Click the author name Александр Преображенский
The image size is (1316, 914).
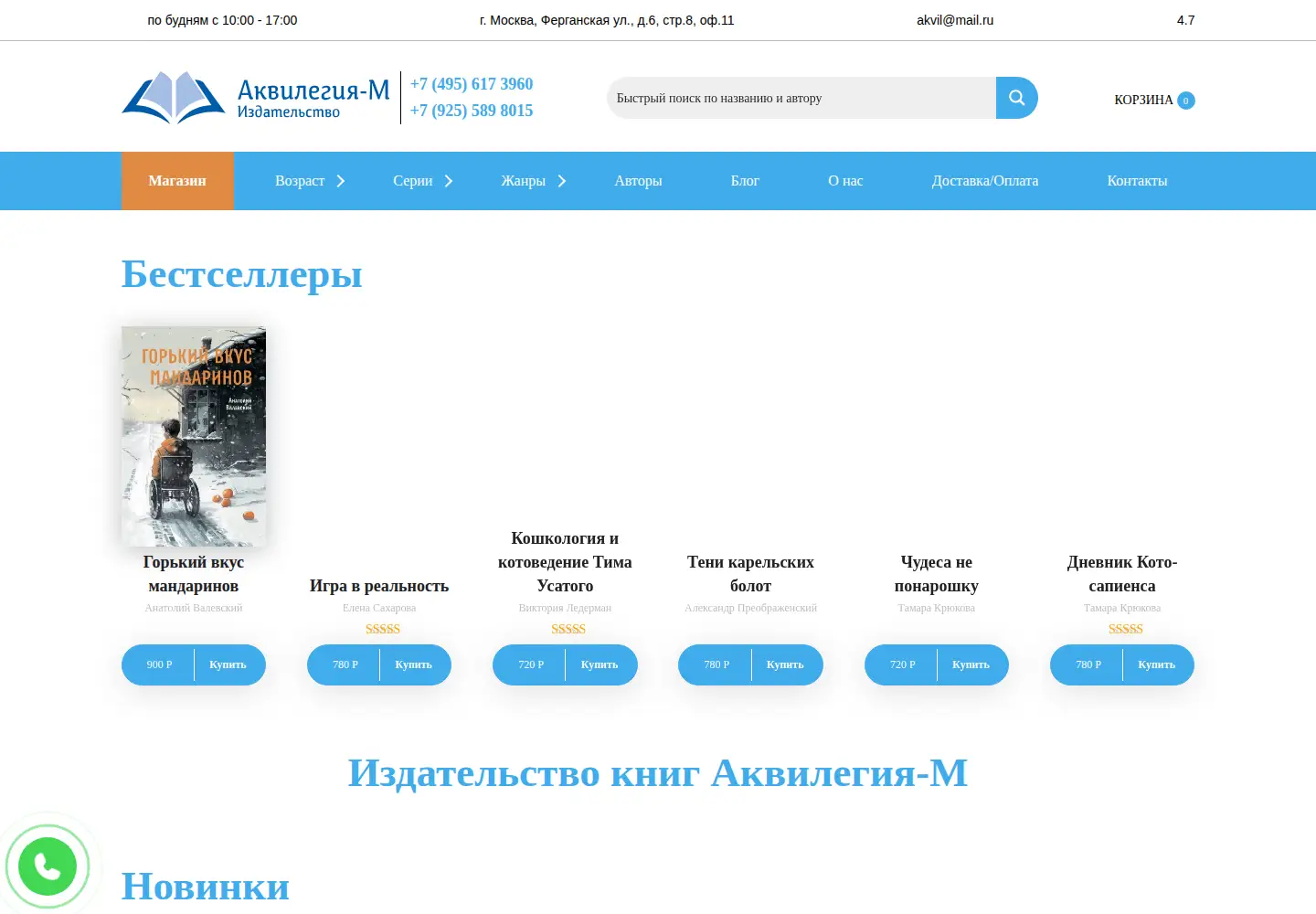click(750, 608)
